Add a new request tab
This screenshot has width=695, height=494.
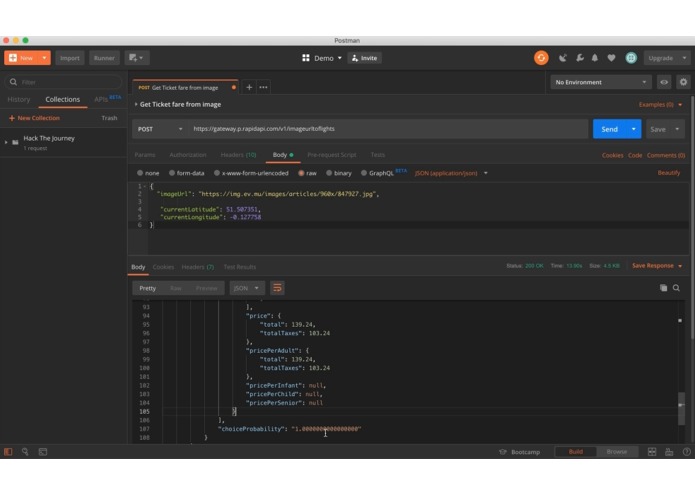click(249, 87)
